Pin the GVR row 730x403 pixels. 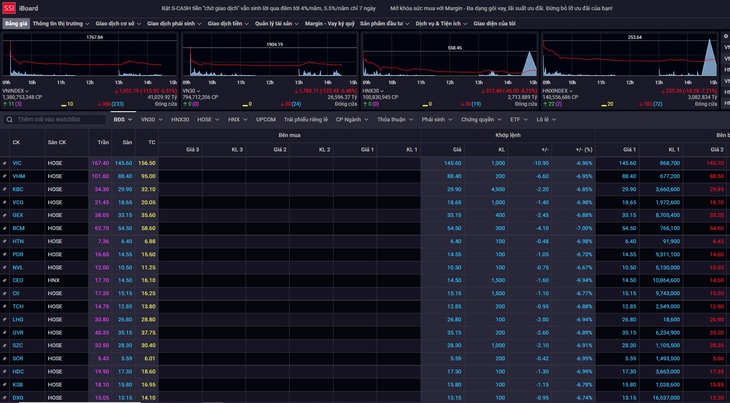(5, 333)
